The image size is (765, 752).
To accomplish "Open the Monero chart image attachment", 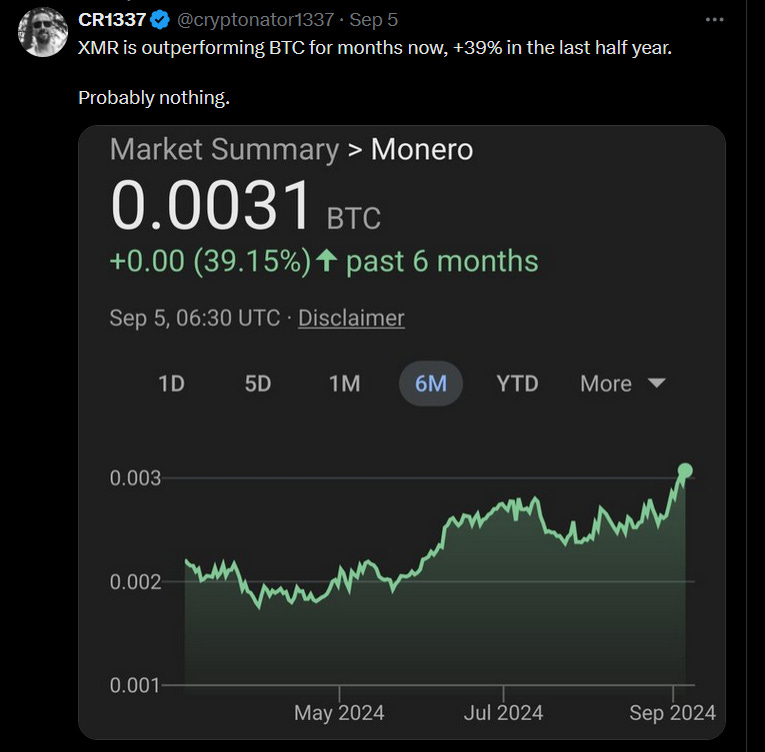I will (x=402, y=432).
